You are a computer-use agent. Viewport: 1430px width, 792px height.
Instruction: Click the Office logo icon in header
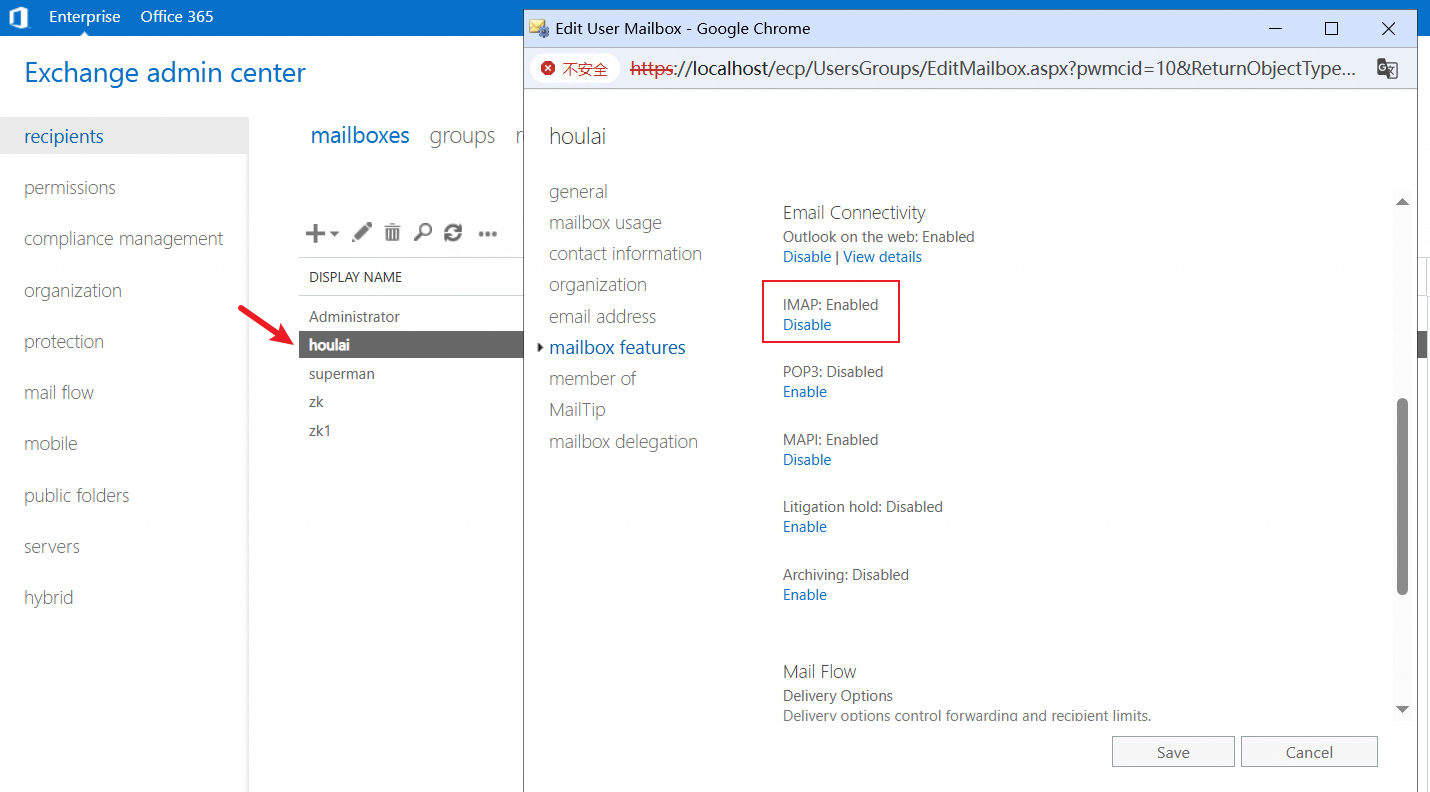coord(19,17)
